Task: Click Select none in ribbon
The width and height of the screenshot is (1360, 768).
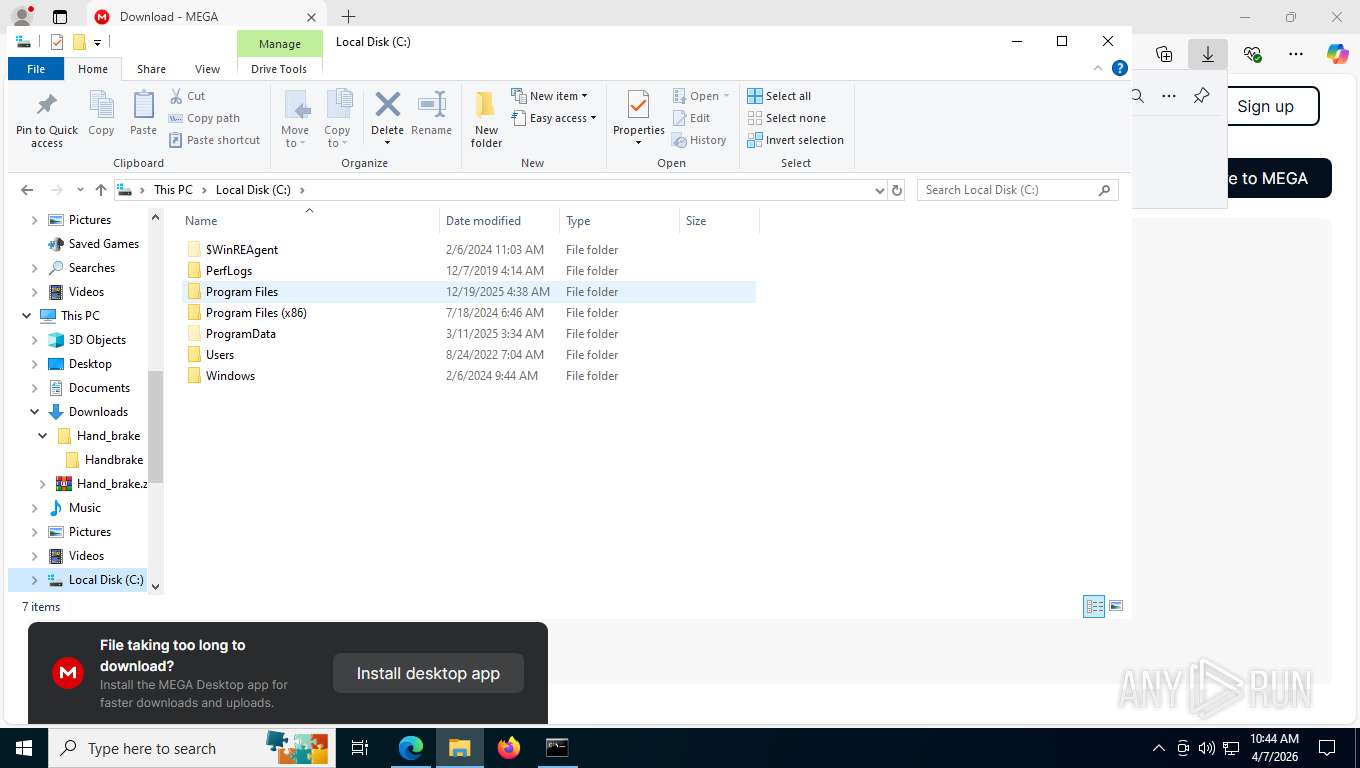Action: click(x=786, y=118)
